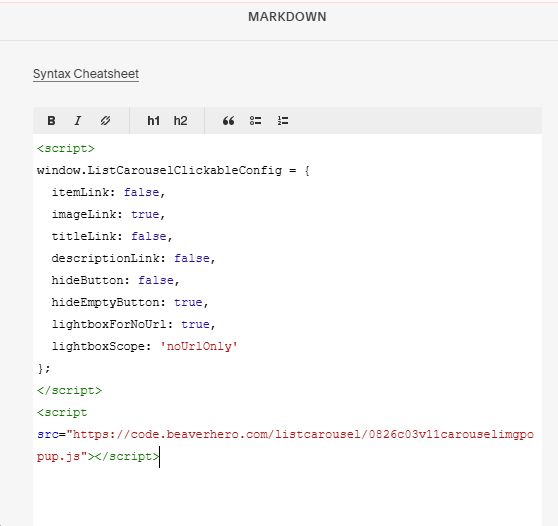Click the MARKDOWN panel title
The width and height of the screenshot is (558, 526).
coord(287,17)
